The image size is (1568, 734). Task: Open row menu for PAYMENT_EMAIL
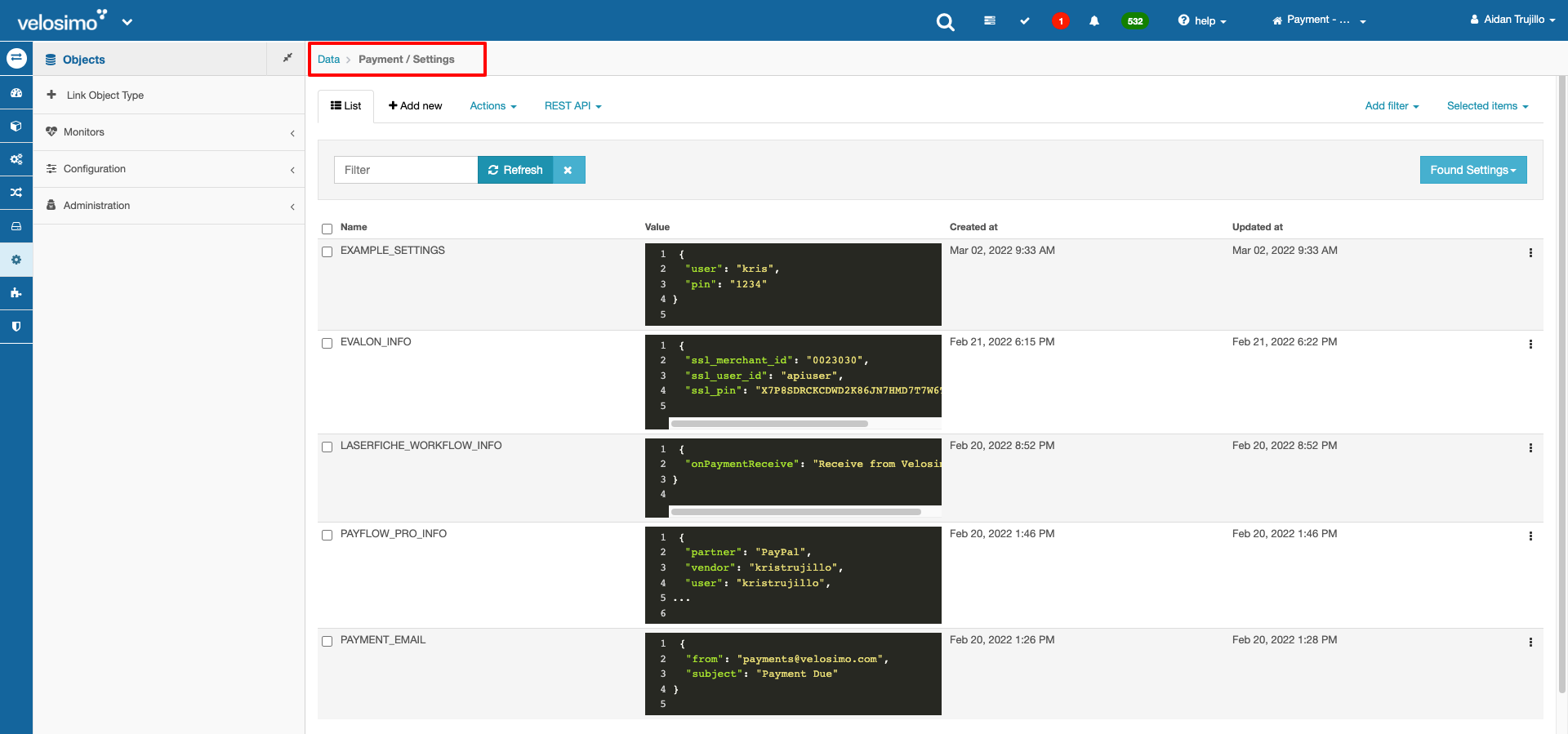click(x=1530, y=643)
